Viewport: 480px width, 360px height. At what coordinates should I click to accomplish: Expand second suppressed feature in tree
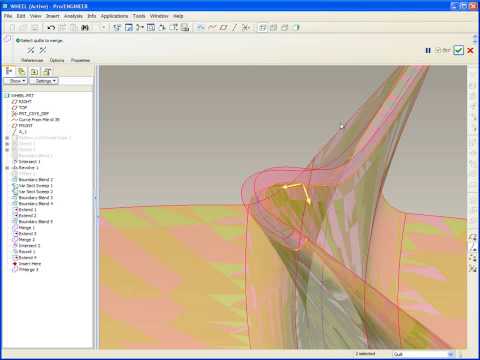[7, 144]
